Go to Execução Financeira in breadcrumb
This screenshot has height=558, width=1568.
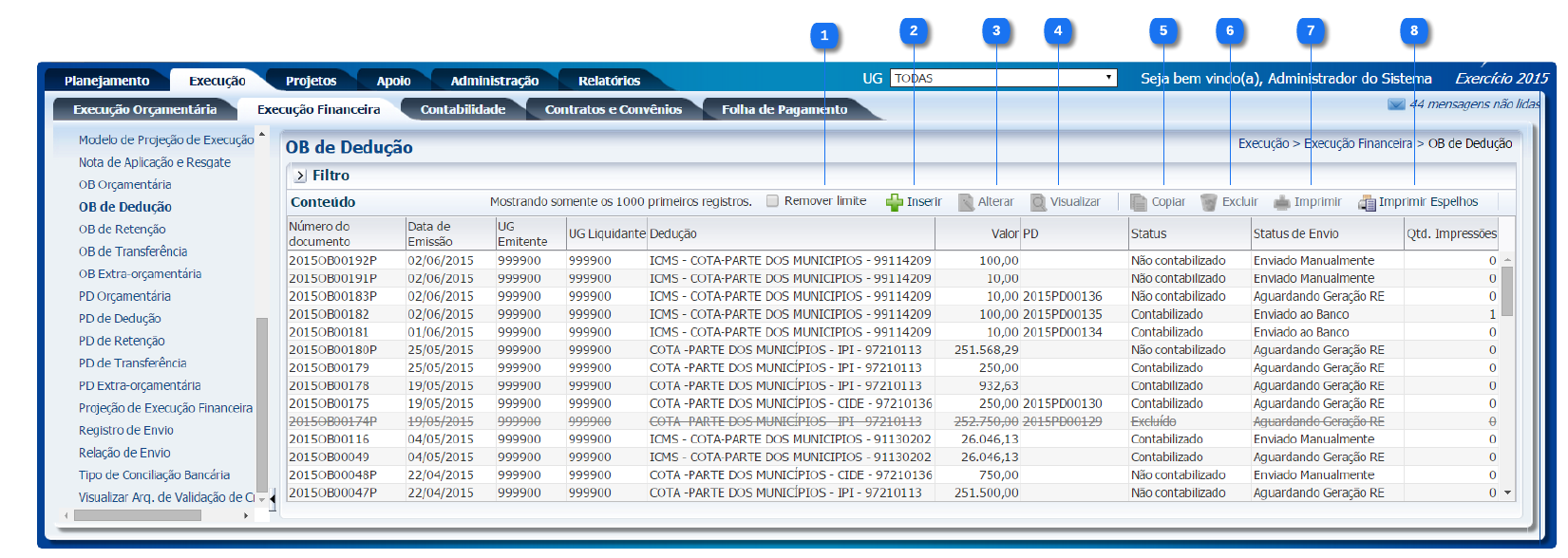pos(1357,143)
